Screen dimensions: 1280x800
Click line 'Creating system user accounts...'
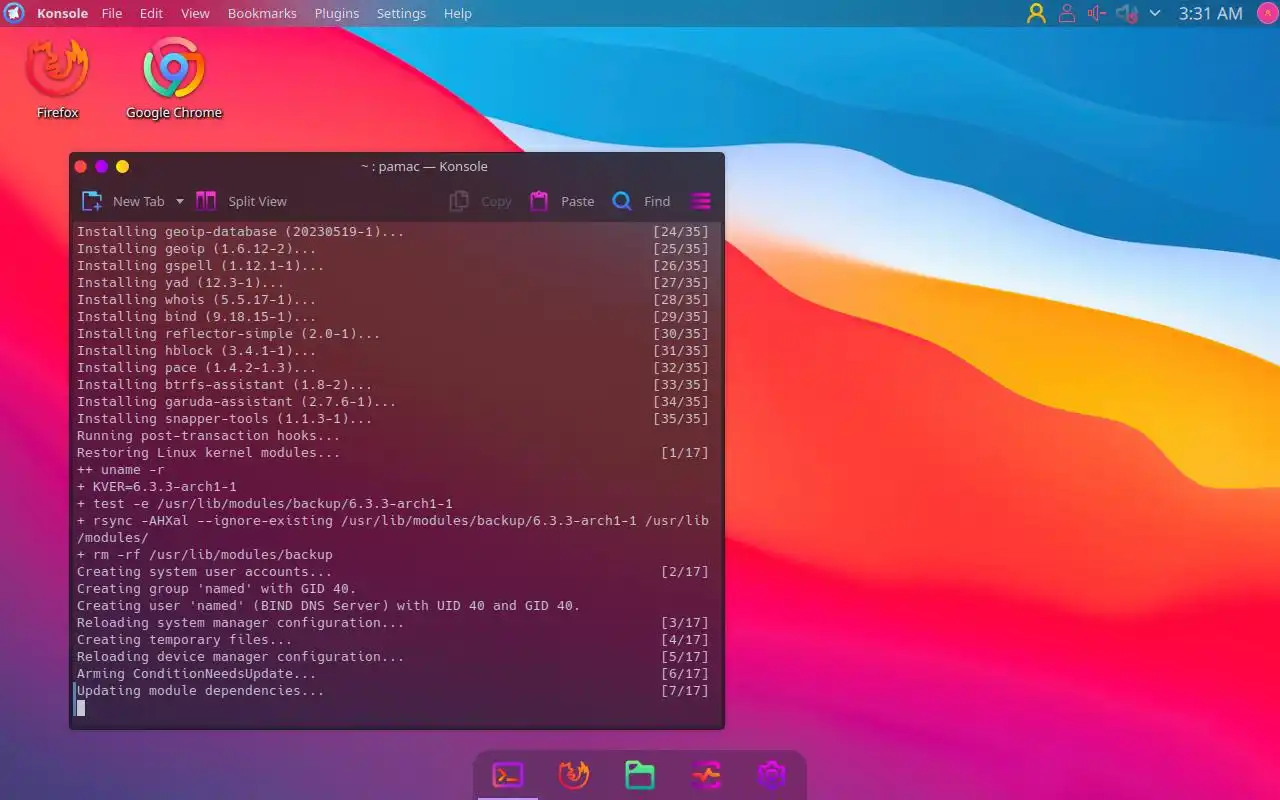point(205,571)
